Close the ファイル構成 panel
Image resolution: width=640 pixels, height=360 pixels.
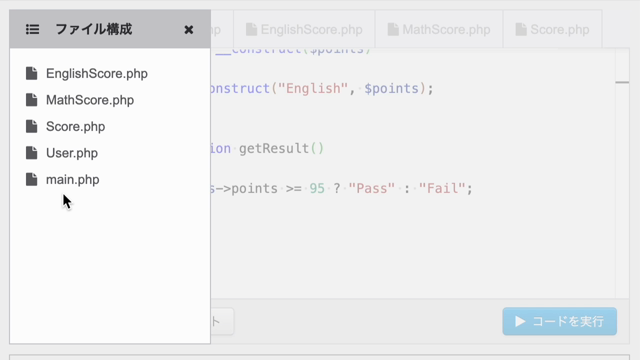click(189, 30)
